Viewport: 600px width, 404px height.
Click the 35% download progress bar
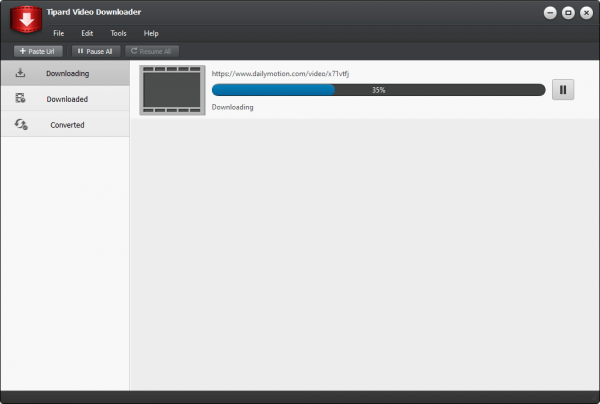coord(378,90)
